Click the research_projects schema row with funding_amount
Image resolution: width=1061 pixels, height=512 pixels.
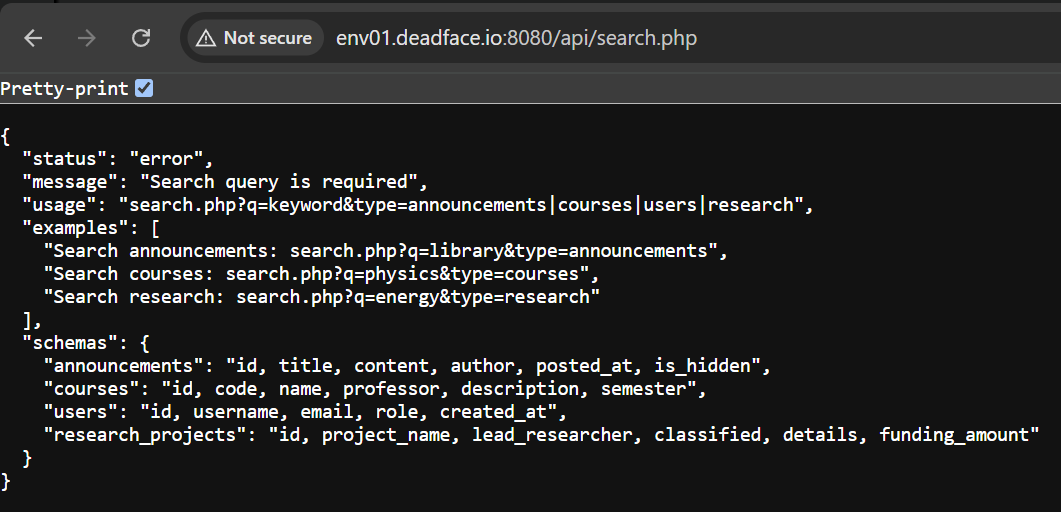[x=541, y=435]
